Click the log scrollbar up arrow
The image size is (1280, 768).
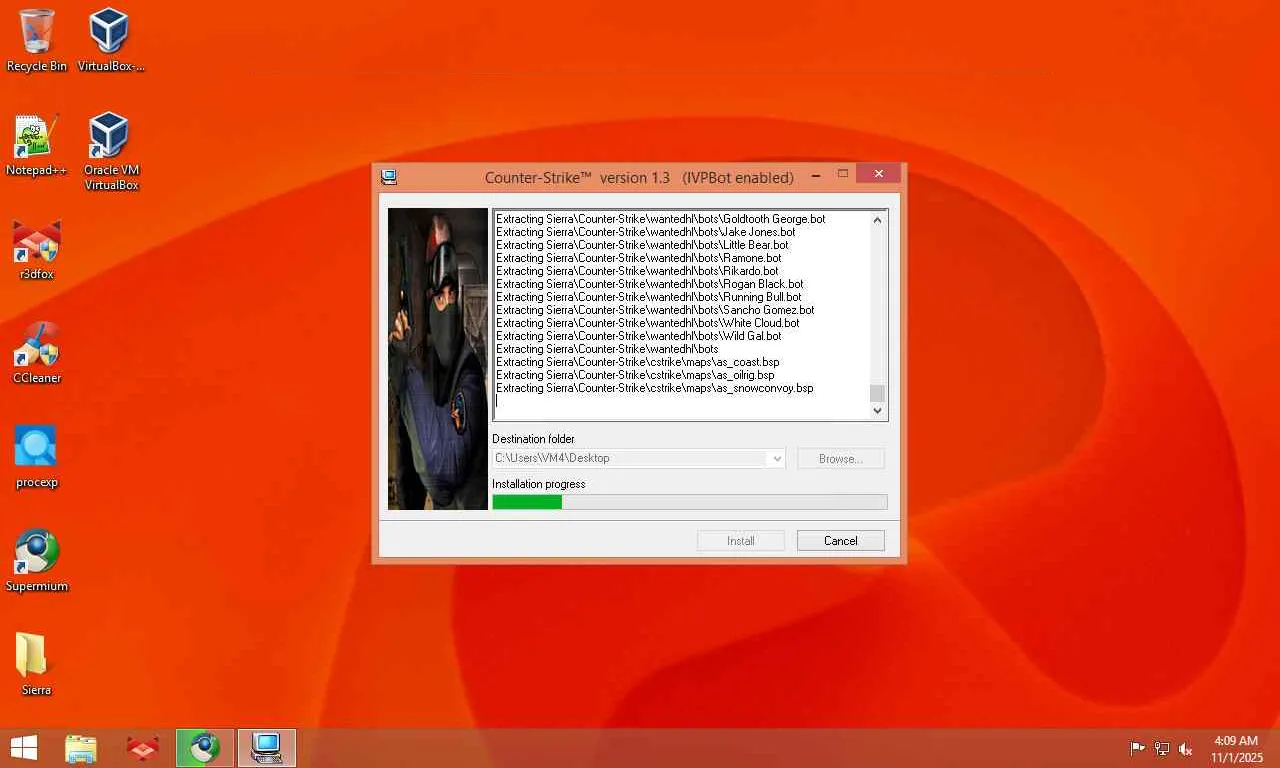(x=877, y=220)
